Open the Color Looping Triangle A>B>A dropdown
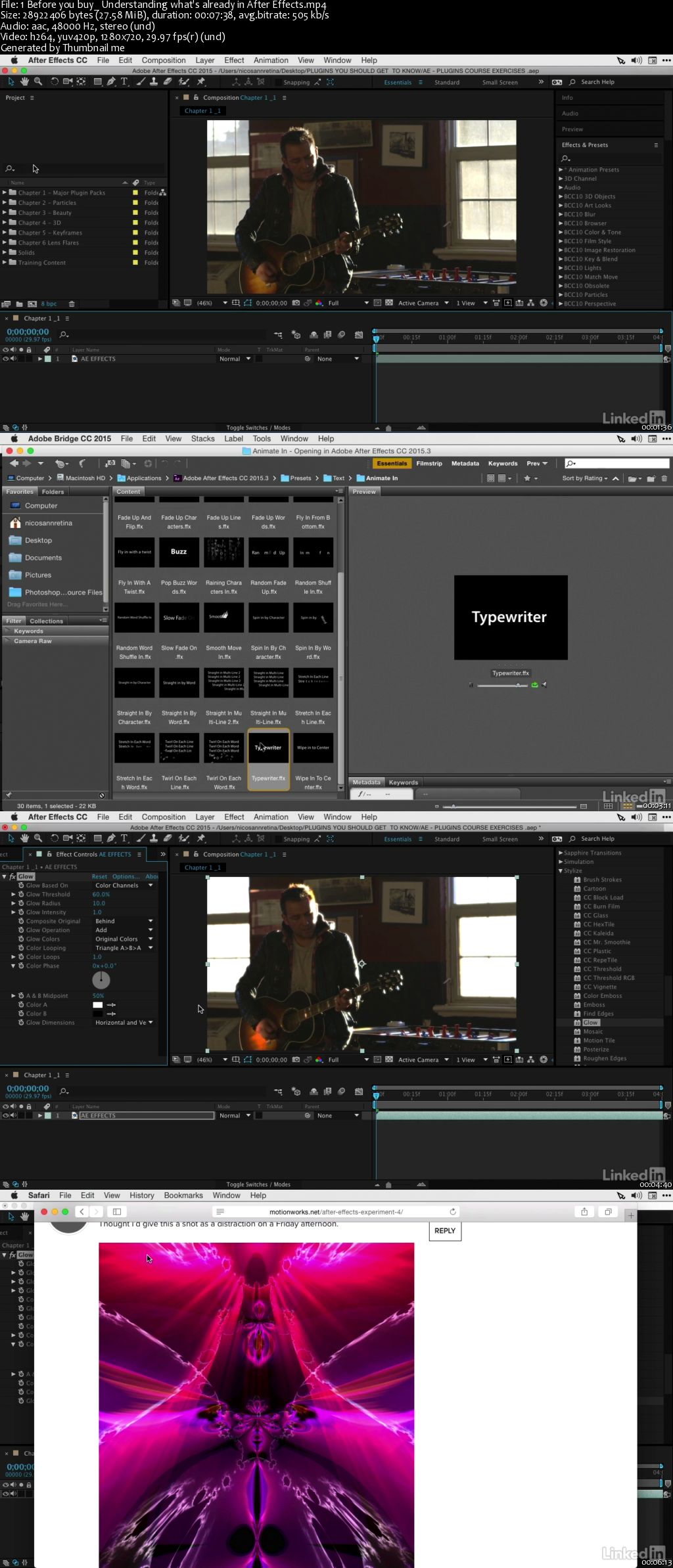This screenshot has width=673, height=1568. point(124,948)
